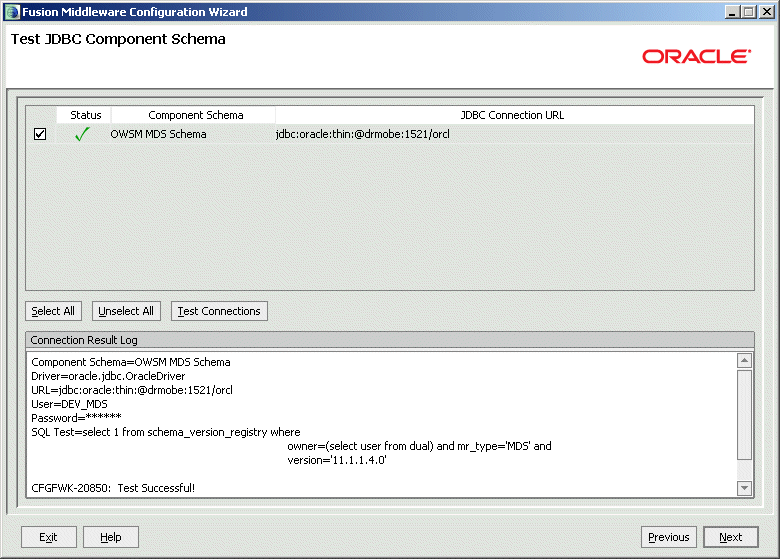Run Test Connections
780x559 pixels.
(219, 311)
